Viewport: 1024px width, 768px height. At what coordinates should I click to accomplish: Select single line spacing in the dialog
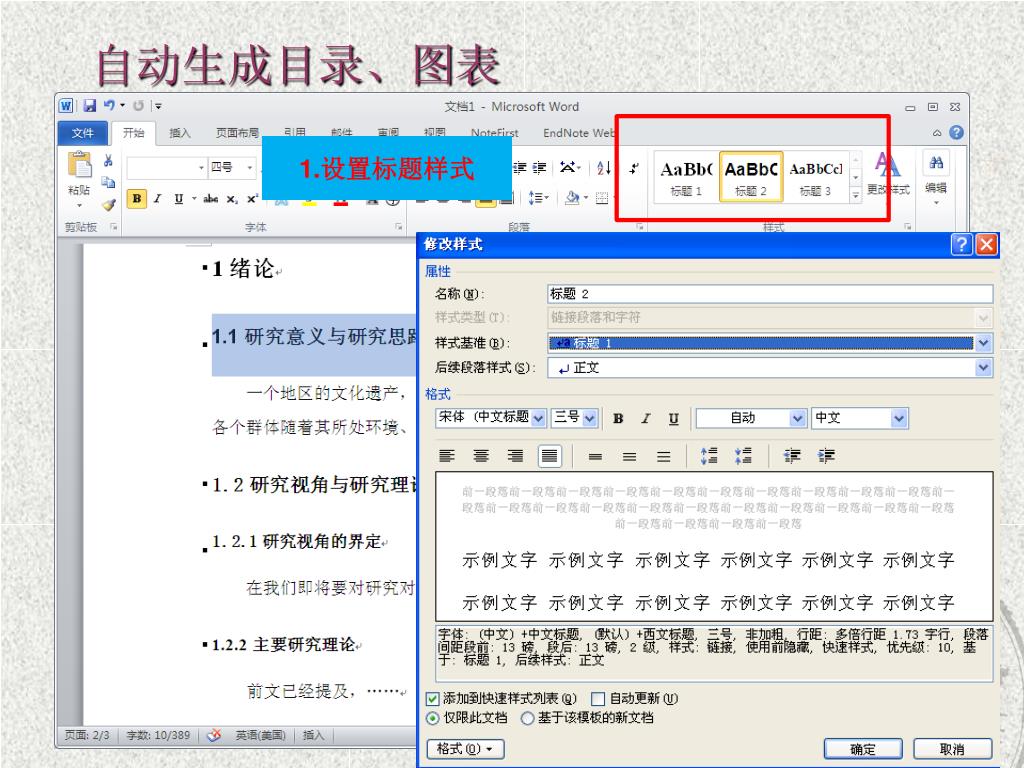(595, 456)
